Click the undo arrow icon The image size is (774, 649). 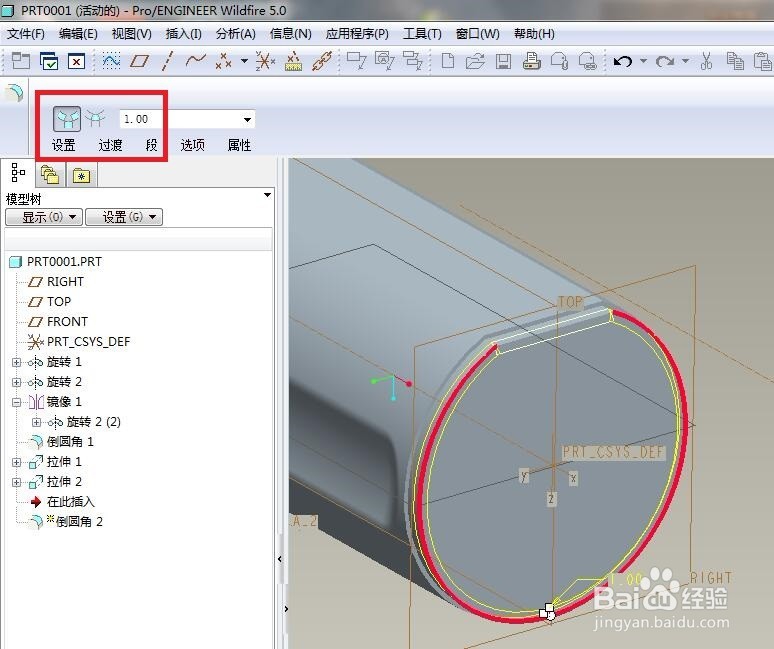tap(622, 61)
